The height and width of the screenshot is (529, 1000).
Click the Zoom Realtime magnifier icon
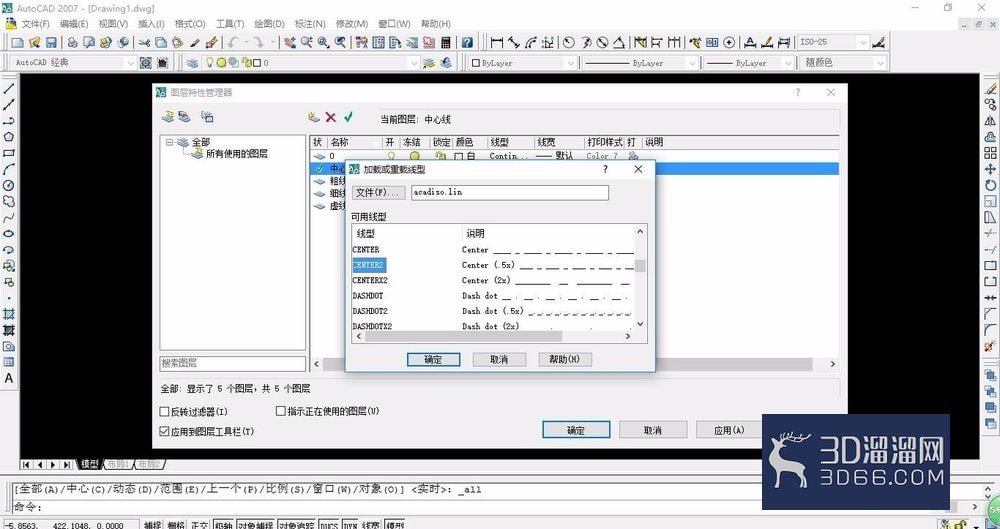point(307,43)
